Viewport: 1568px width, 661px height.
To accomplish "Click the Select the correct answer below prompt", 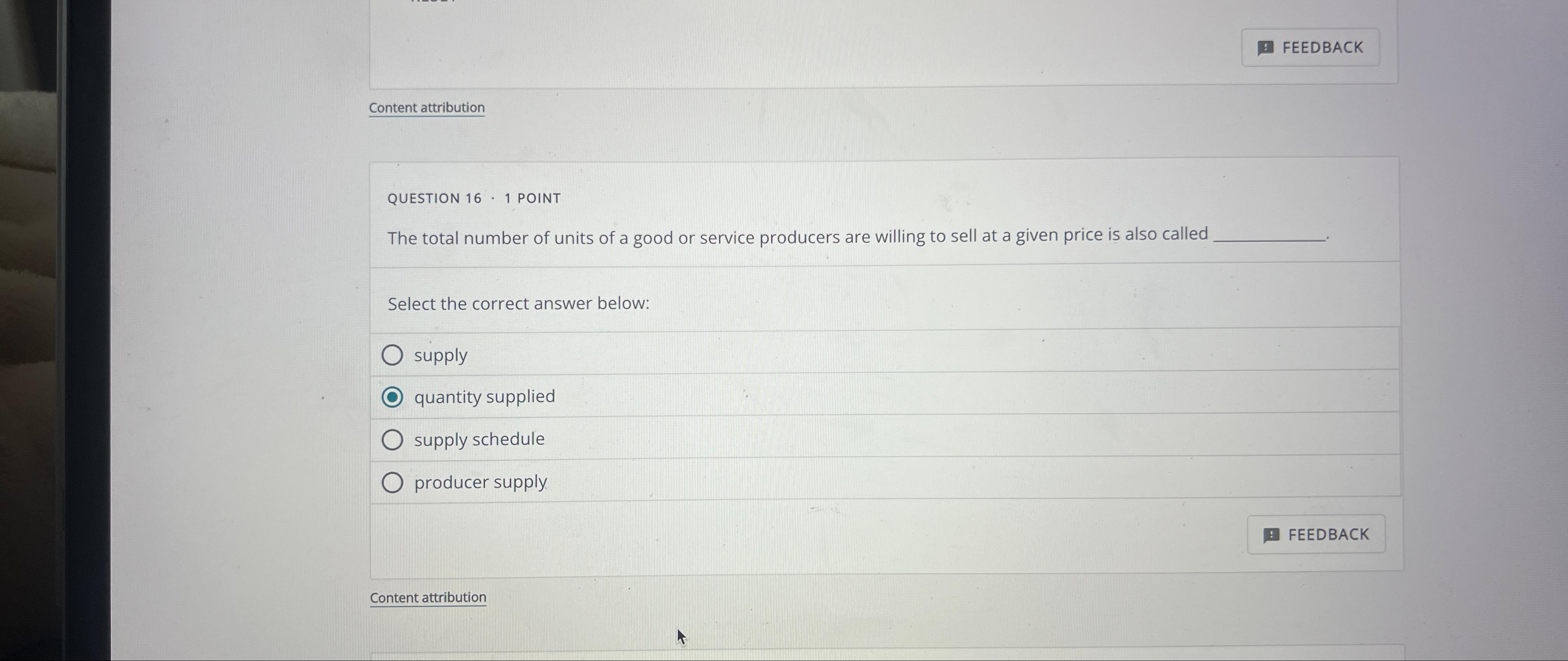I will click(x=519, y=303).
